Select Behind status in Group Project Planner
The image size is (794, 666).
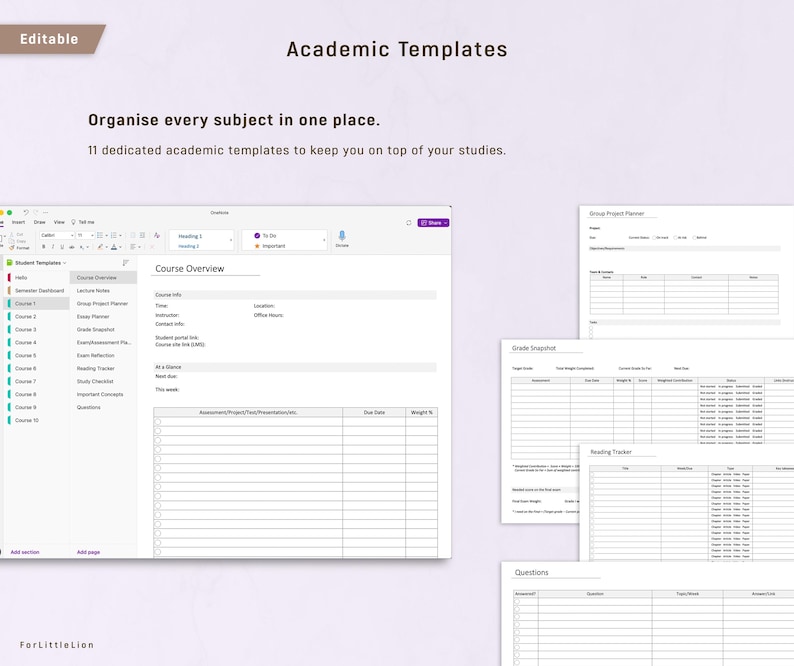pos(694,237)
